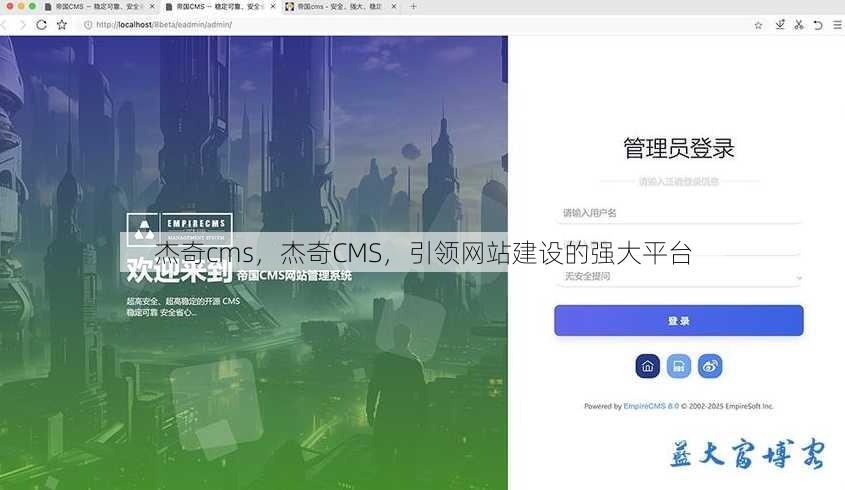Click the 管理员登录 heading text
The height and width of the screenshot is (490, 845).
tap(678, 148)
